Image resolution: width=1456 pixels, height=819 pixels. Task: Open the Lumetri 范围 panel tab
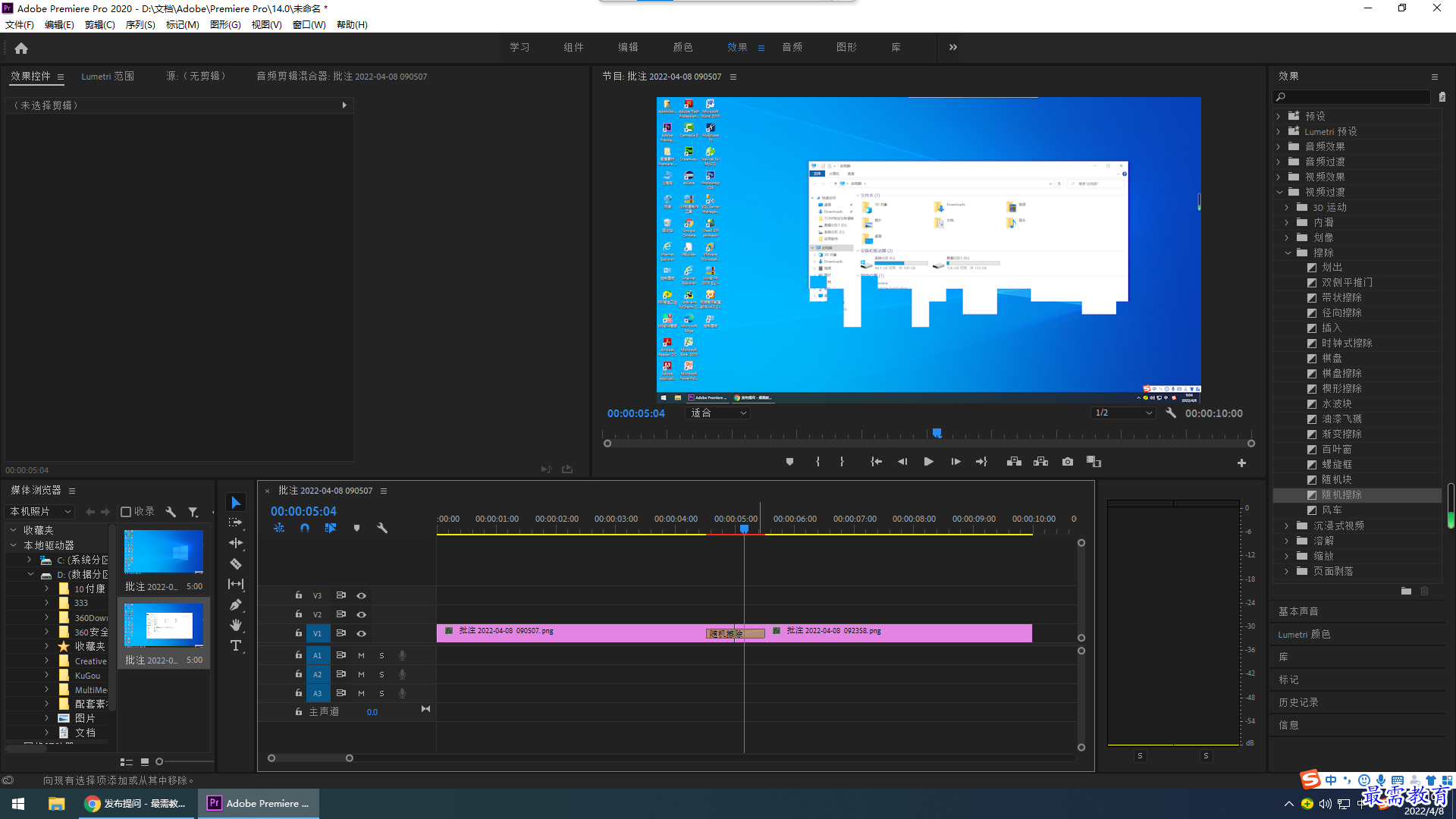click(108, 77)
